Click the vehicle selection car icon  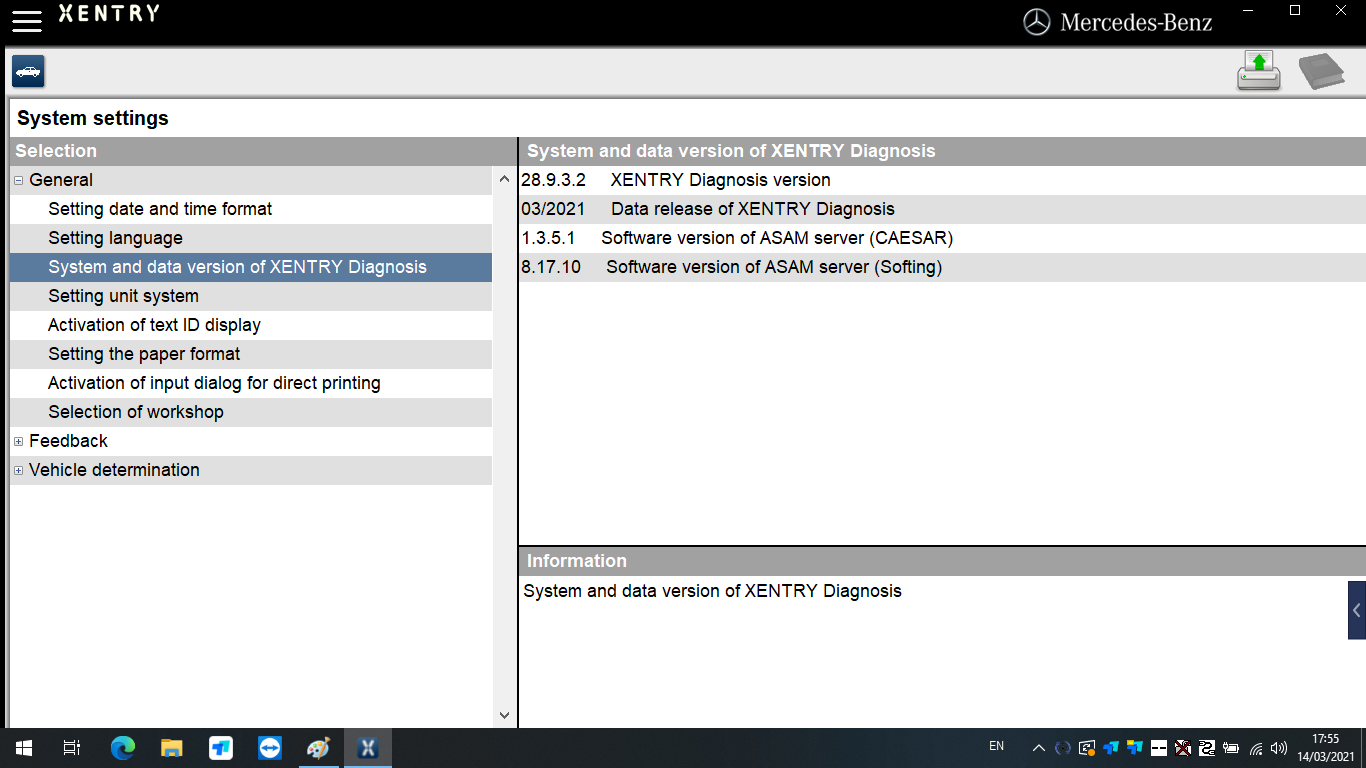(x=28, y=72)
